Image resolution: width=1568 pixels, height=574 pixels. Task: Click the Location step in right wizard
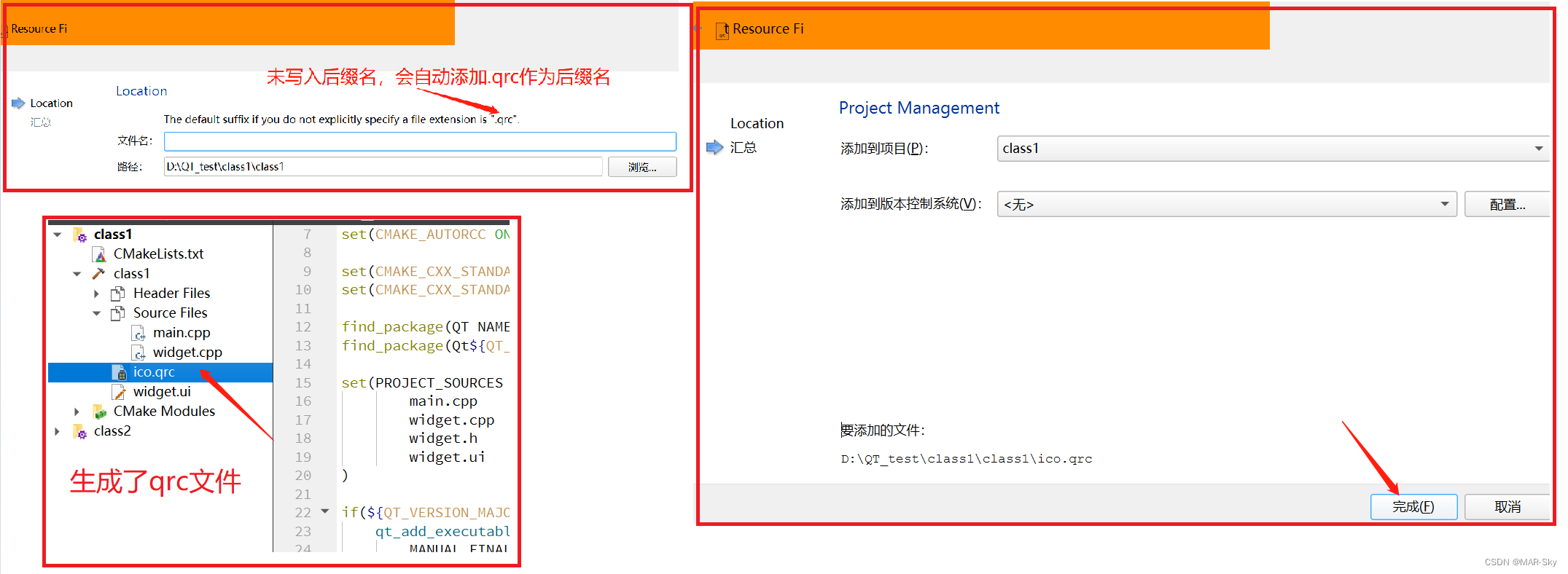click(757, 124)
